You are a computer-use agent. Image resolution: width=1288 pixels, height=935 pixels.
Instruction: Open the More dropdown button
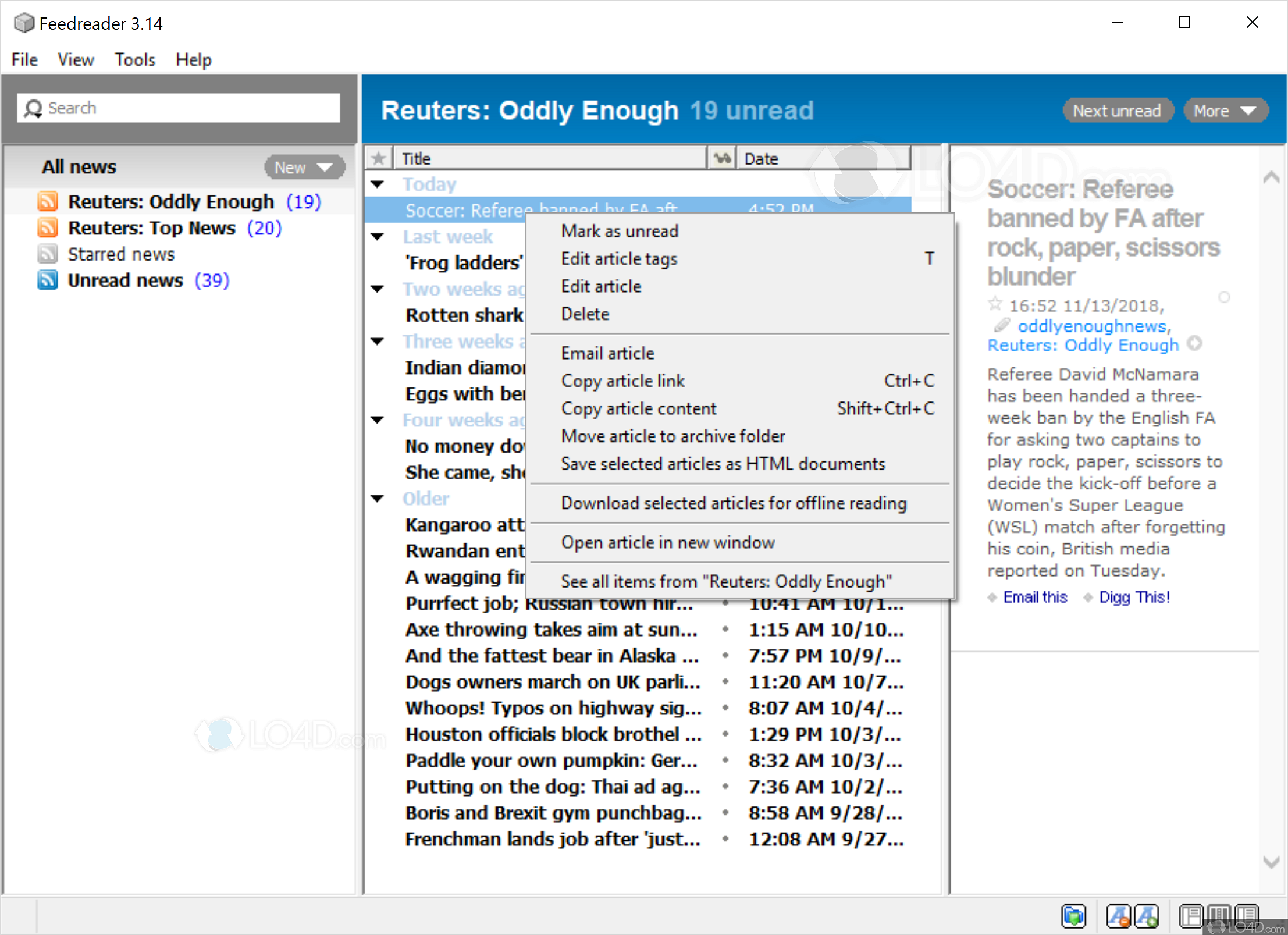[1225, 111]
